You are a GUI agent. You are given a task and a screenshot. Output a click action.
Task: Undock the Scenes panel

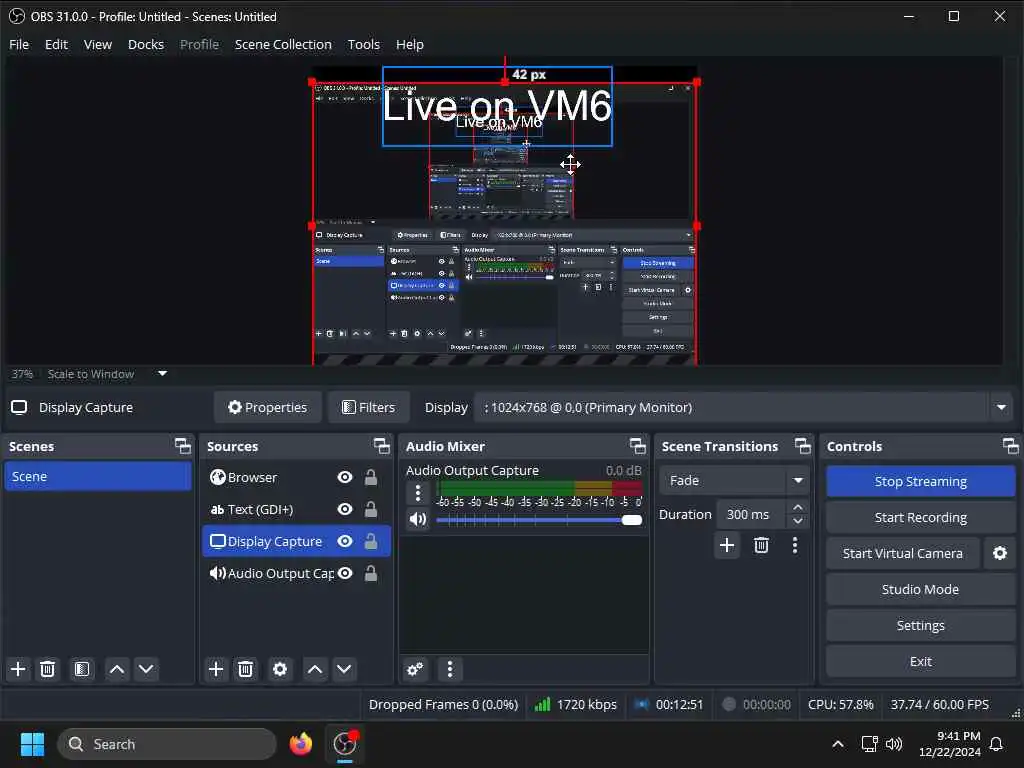pyautogui.click(x=183, y=446)
